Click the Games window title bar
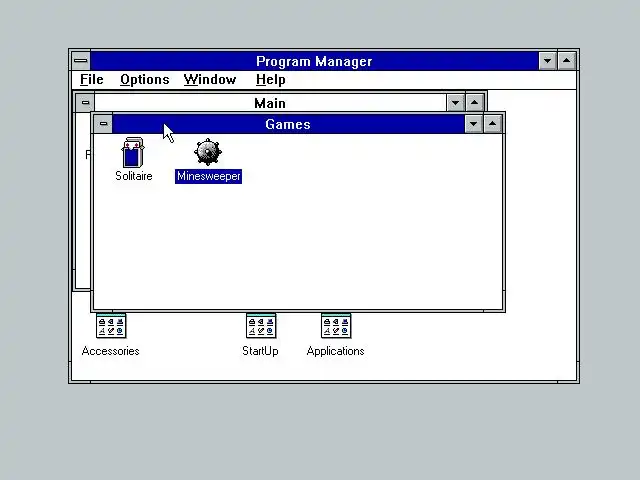This screenshot has width=640, height=480. tap(288, 124)
